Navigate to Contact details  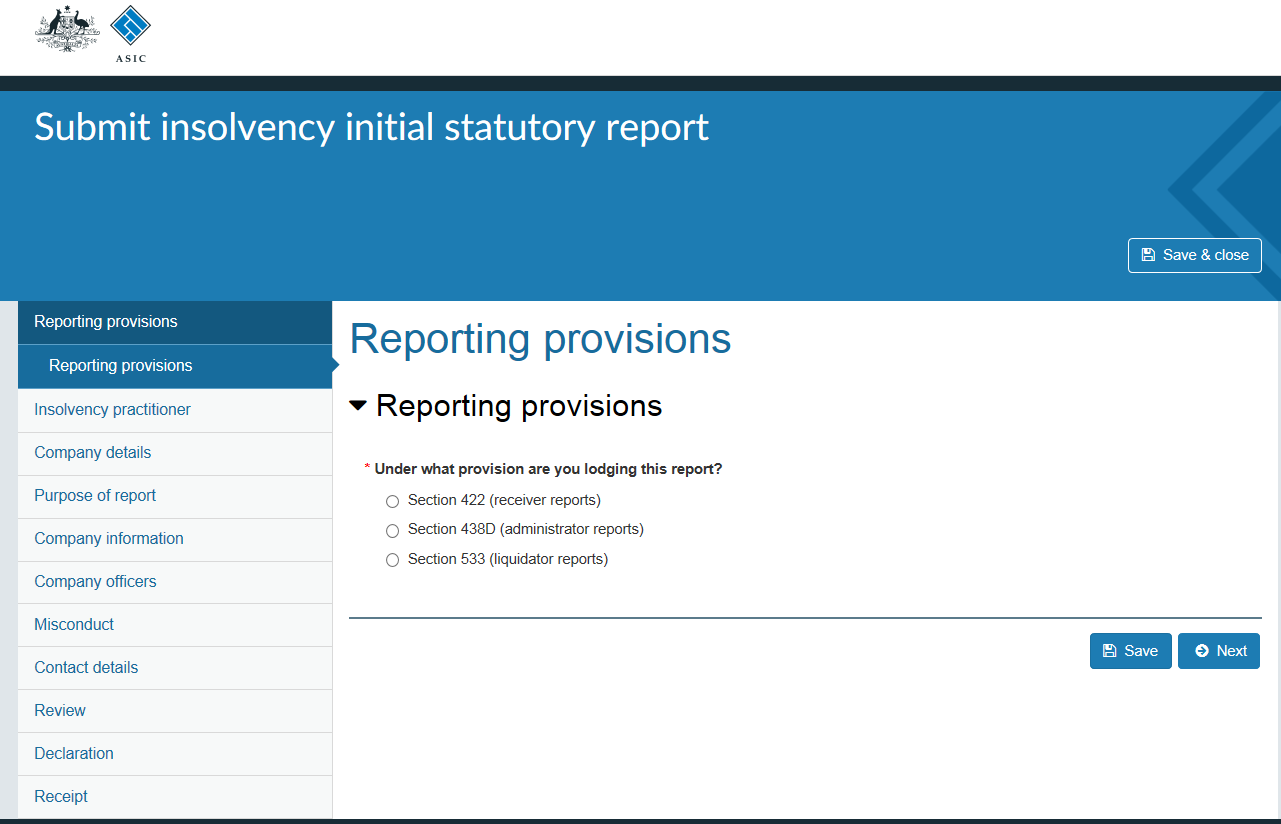click(x=175, y=668)
